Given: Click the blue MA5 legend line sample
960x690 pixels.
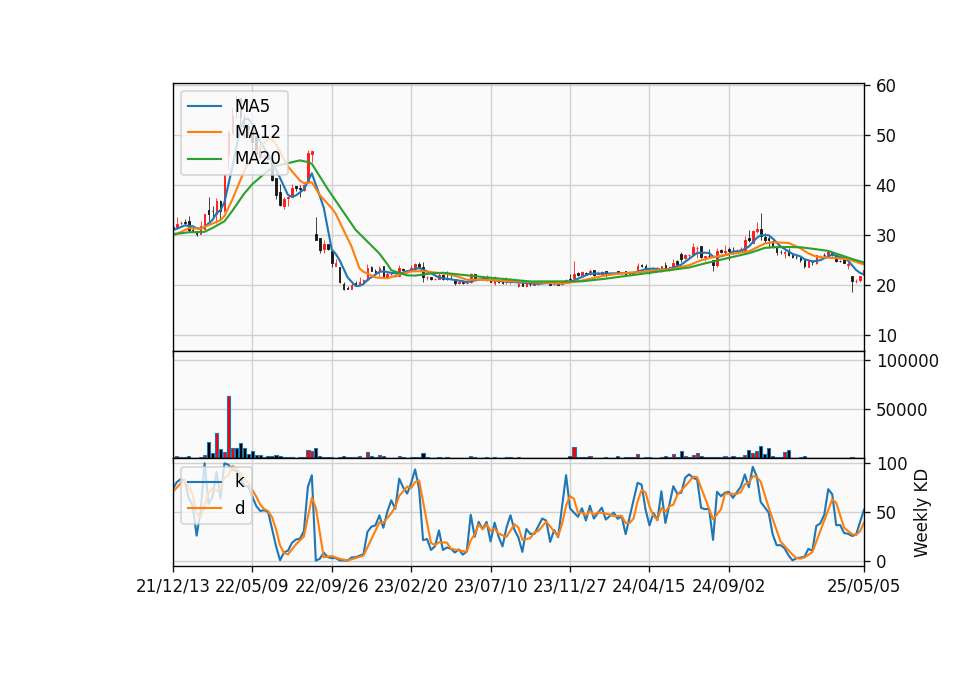Looking at the screenshot, I should click(x=204, y=106).
